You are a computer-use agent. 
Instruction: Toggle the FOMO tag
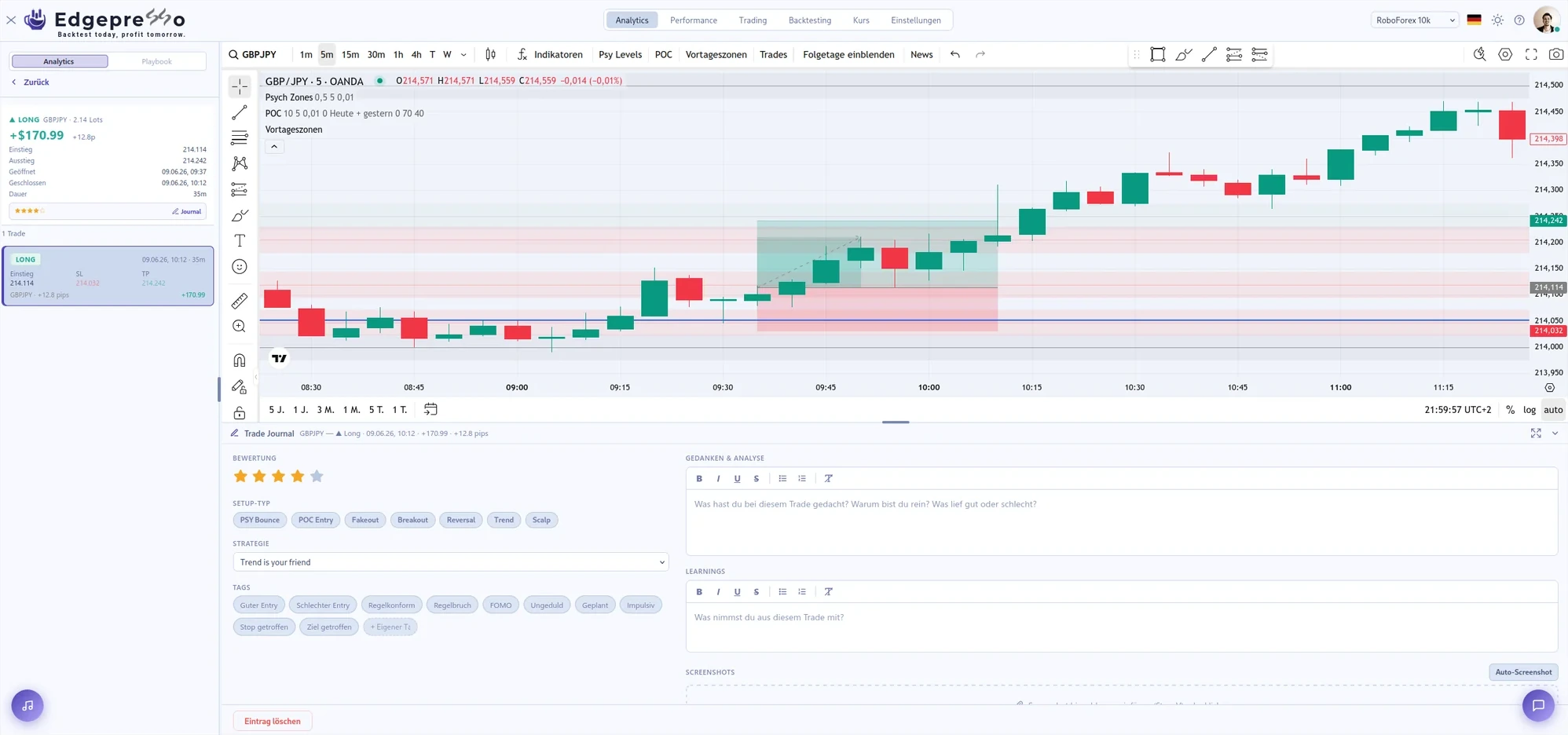click(500, 605)
